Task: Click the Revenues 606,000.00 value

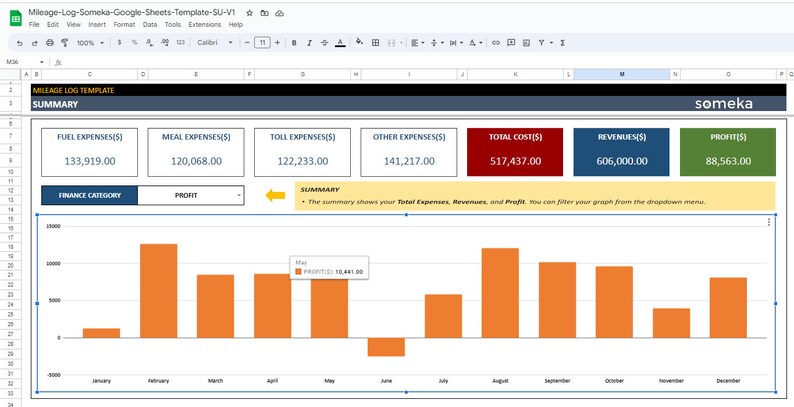Action: click(622, 161)
